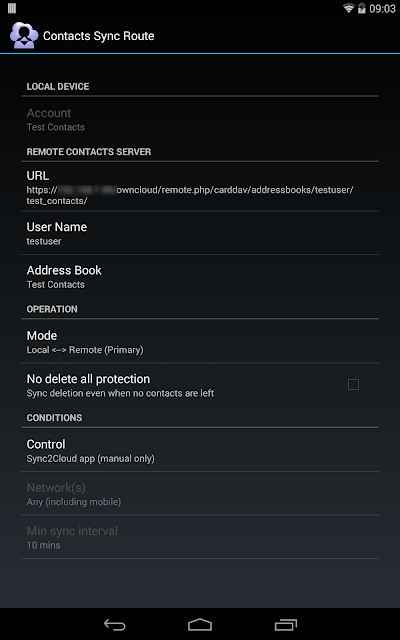Tap the 09:03 clock in status bar

coord(382,9)
